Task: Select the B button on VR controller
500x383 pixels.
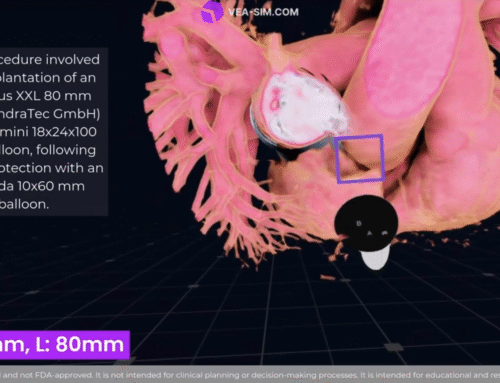Action: [359, 223]
